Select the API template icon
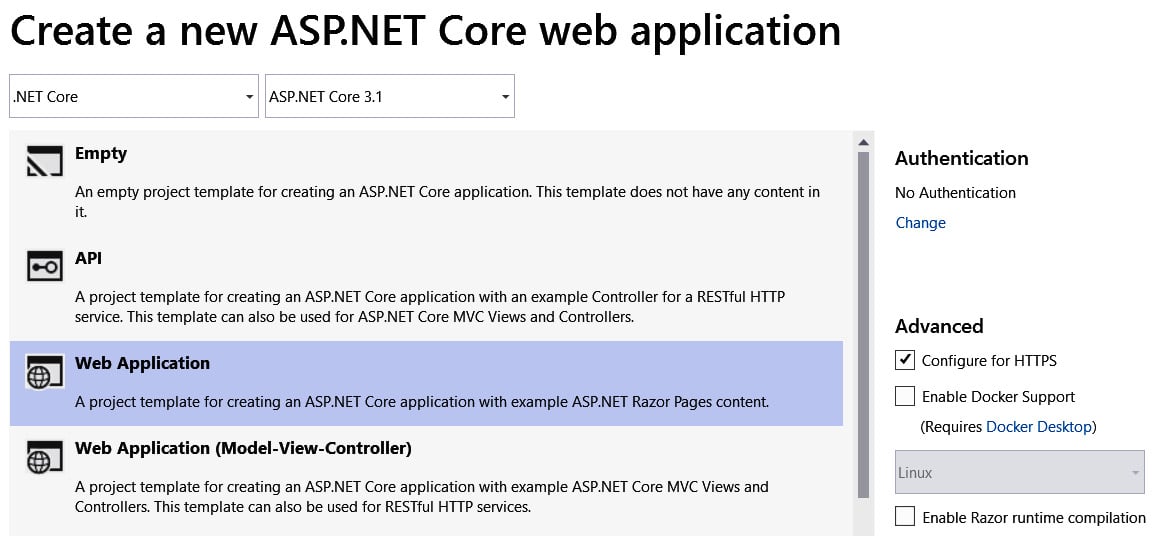The height and width of the screenshot is (536, 1156). click(44, 265)
